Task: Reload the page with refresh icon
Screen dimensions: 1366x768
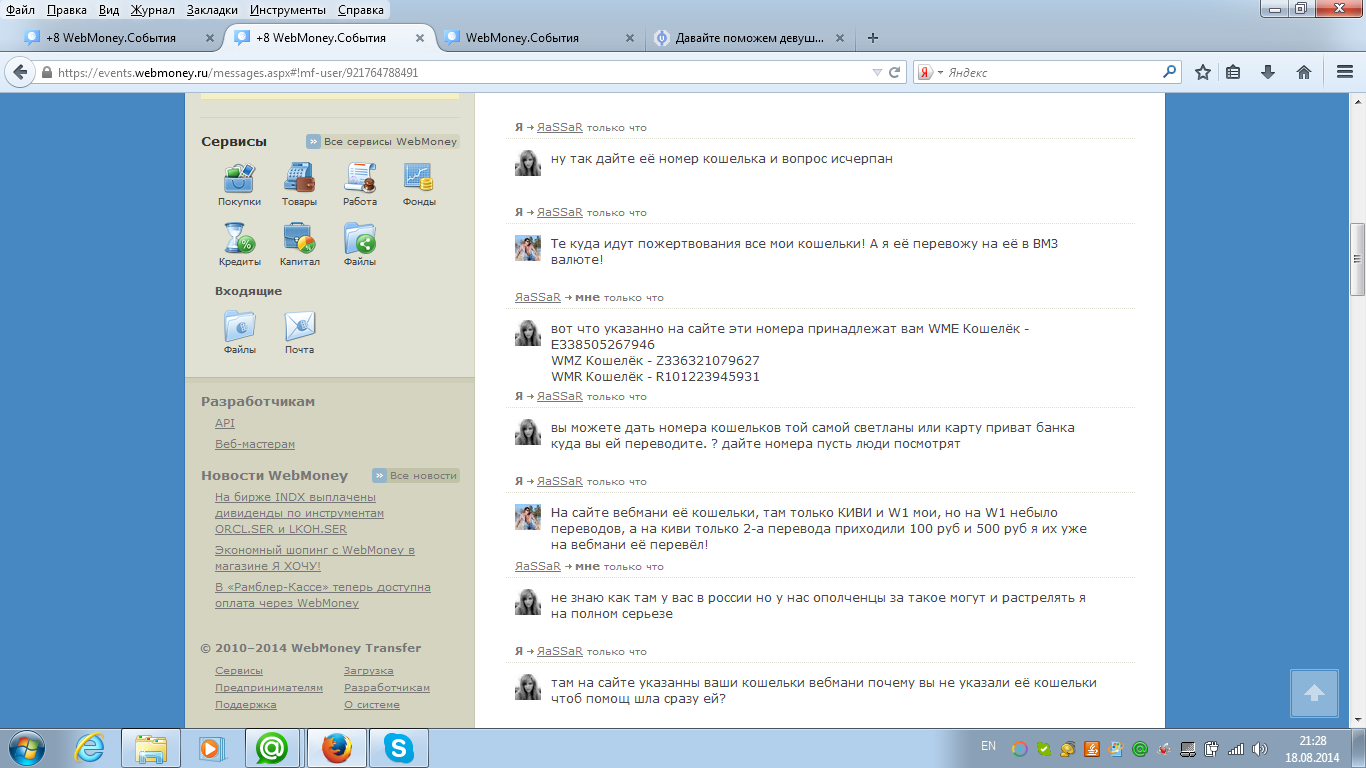Action: pyautogui.click(x=895, y=72)
